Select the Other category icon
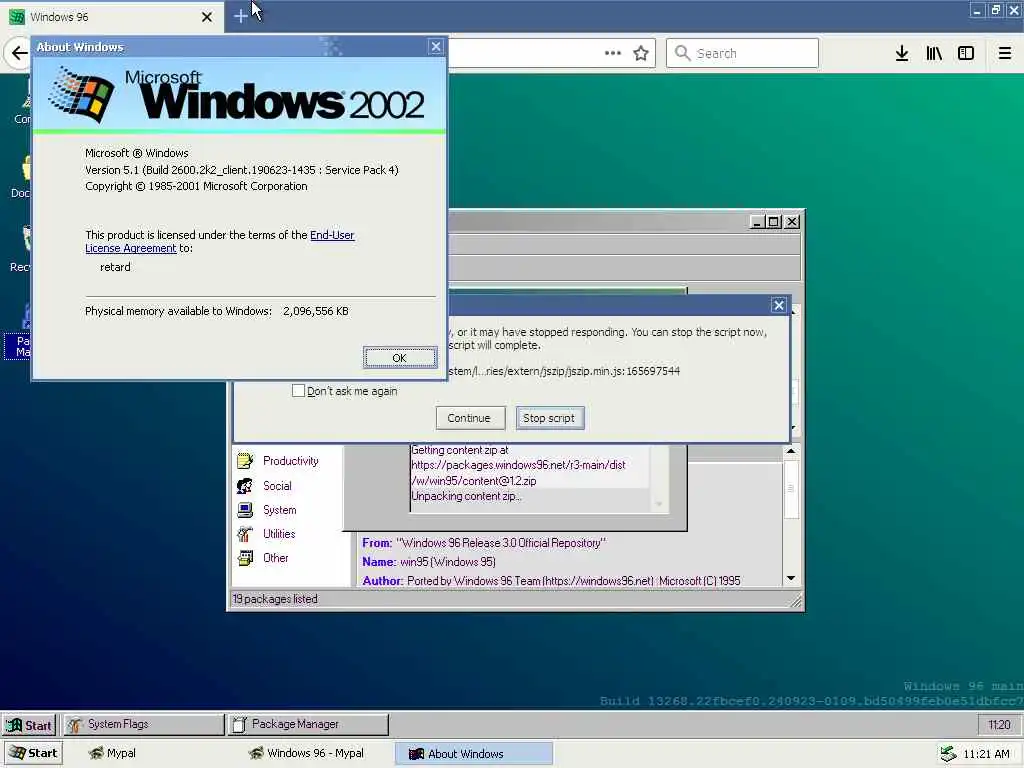This screenshot has height=768, width=1024. pyautogui.click(x=246, y=558)
